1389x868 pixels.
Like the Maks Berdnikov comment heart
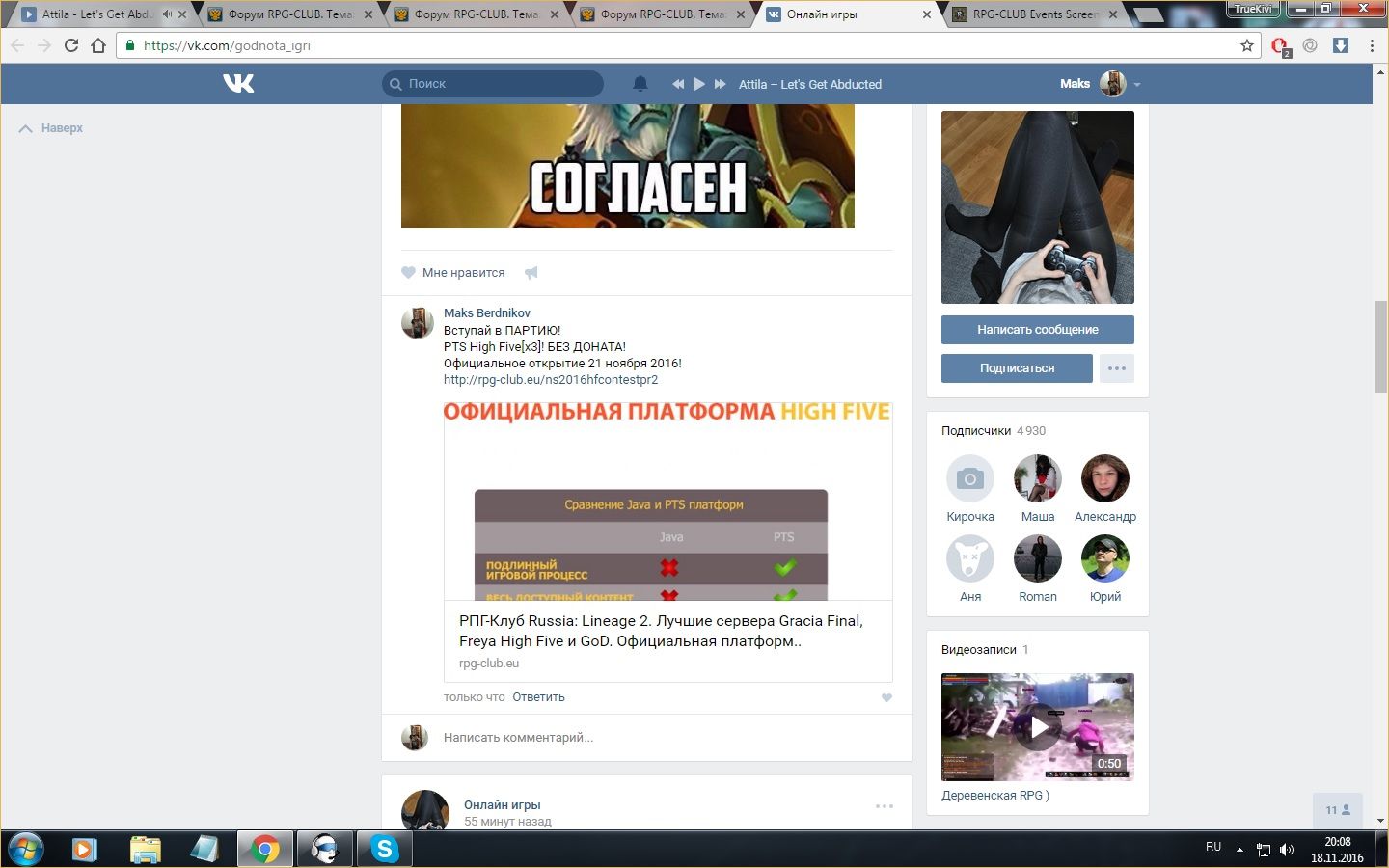(x=886, y=697)
